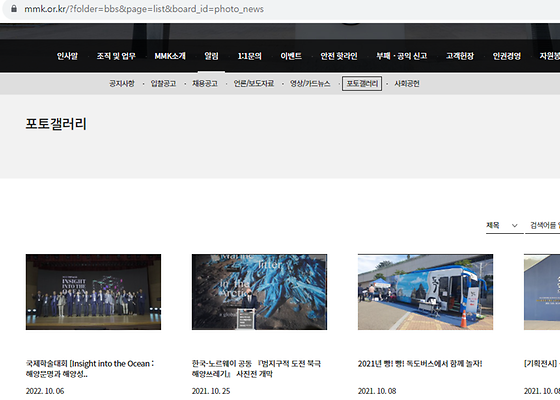560x400 pixels.
Task: Open the 부패·공익 신고 menu
Action: [401, 56]
